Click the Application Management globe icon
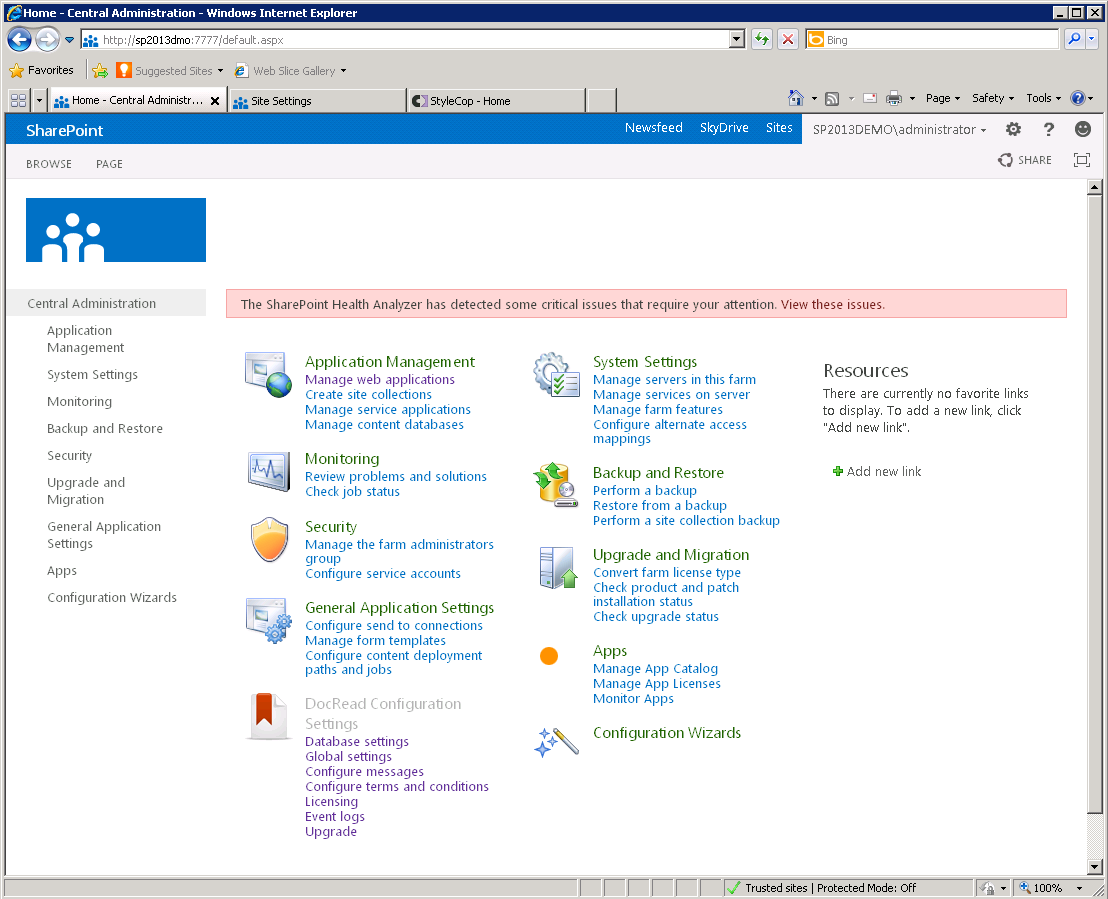The height and width of the screenshot is (899, 1108). coord(268,375)
